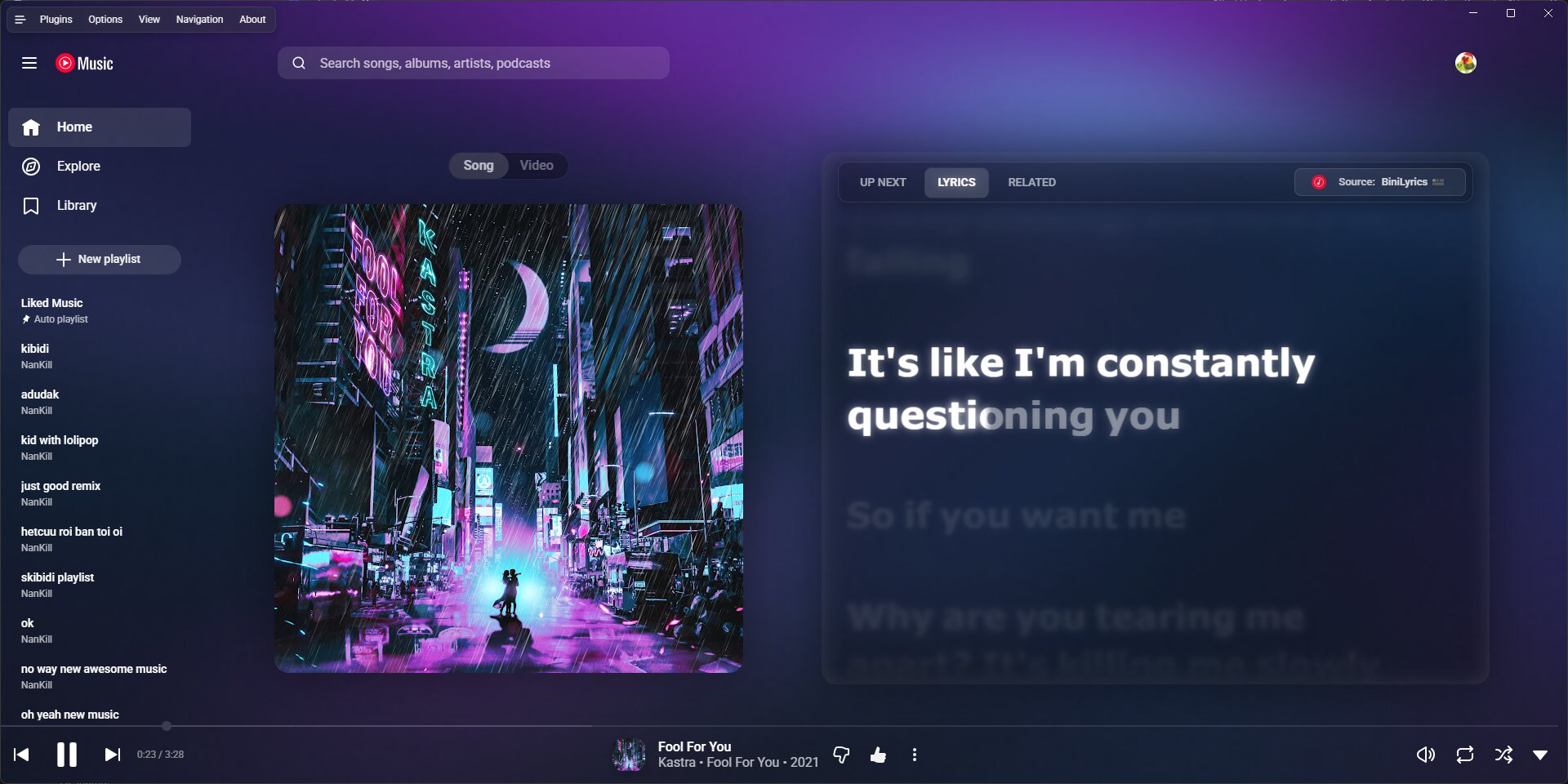Screen dimensions: 1568x784
Task: Click the search magnifier icon
Action: click(299, 63)
